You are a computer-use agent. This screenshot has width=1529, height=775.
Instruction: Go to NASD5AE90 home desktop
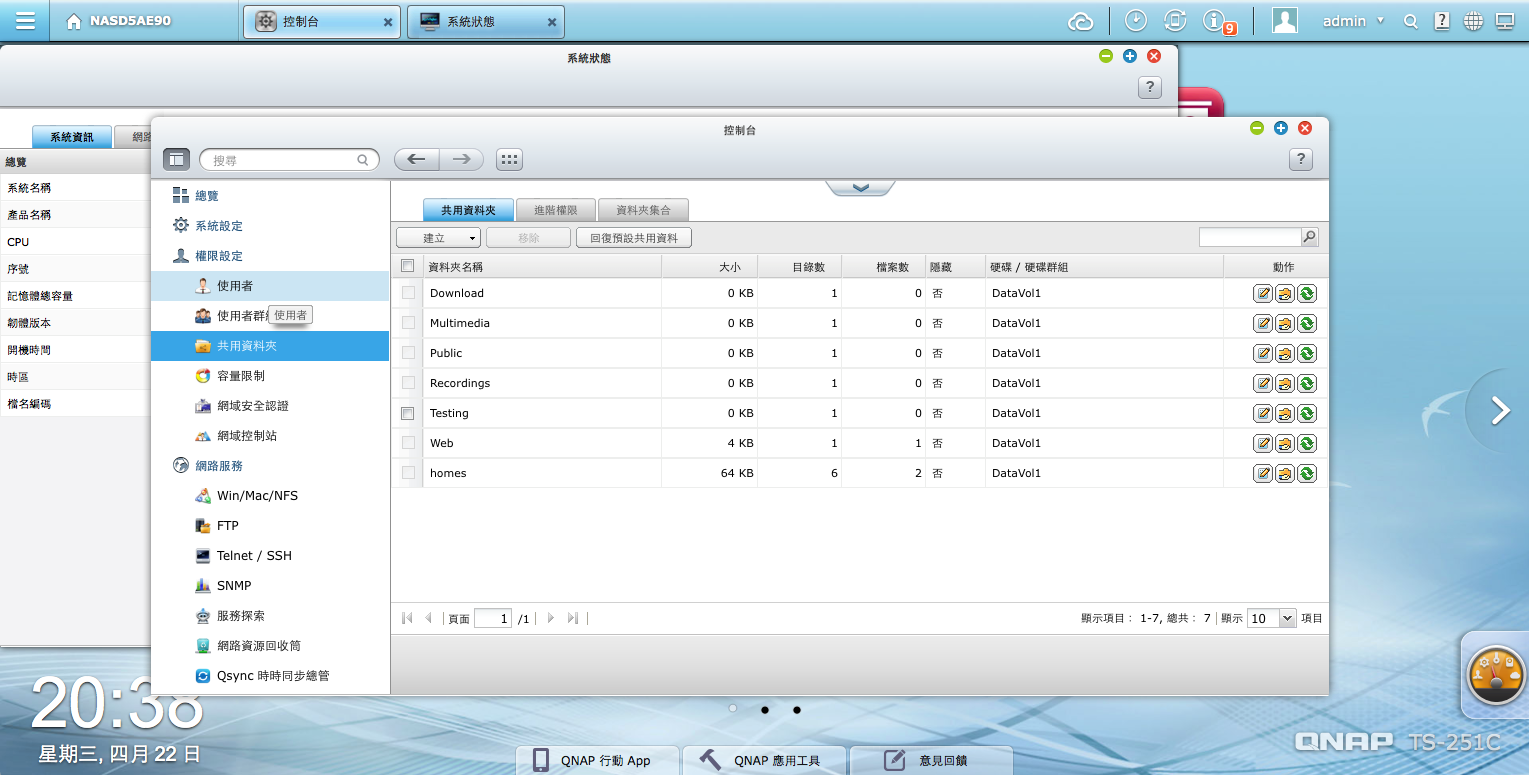pyautogui.click(x=118, y=21)
